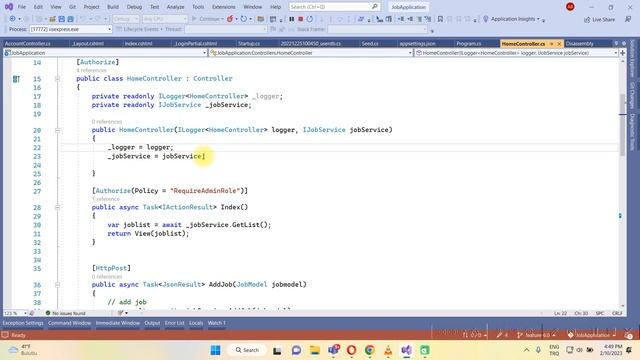Screen dimensions: 640x360
Task: Click the No issues found status indicator
Action: coord(65,313)
